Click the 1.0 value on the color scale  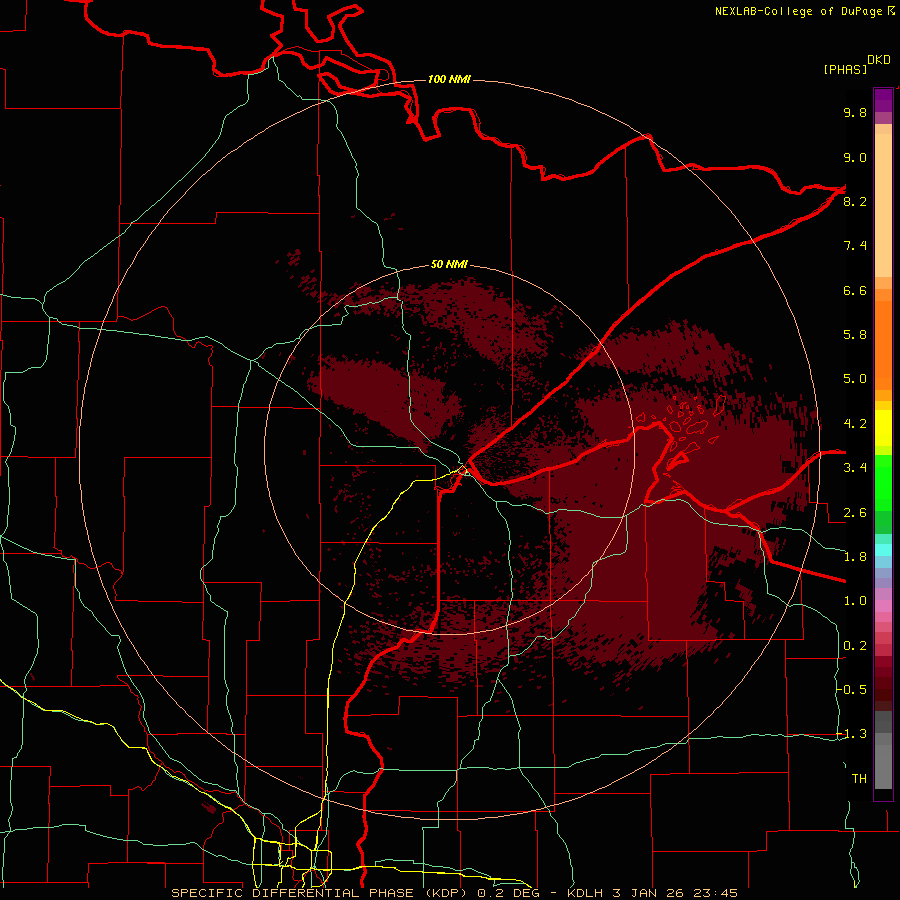point(855,601)
